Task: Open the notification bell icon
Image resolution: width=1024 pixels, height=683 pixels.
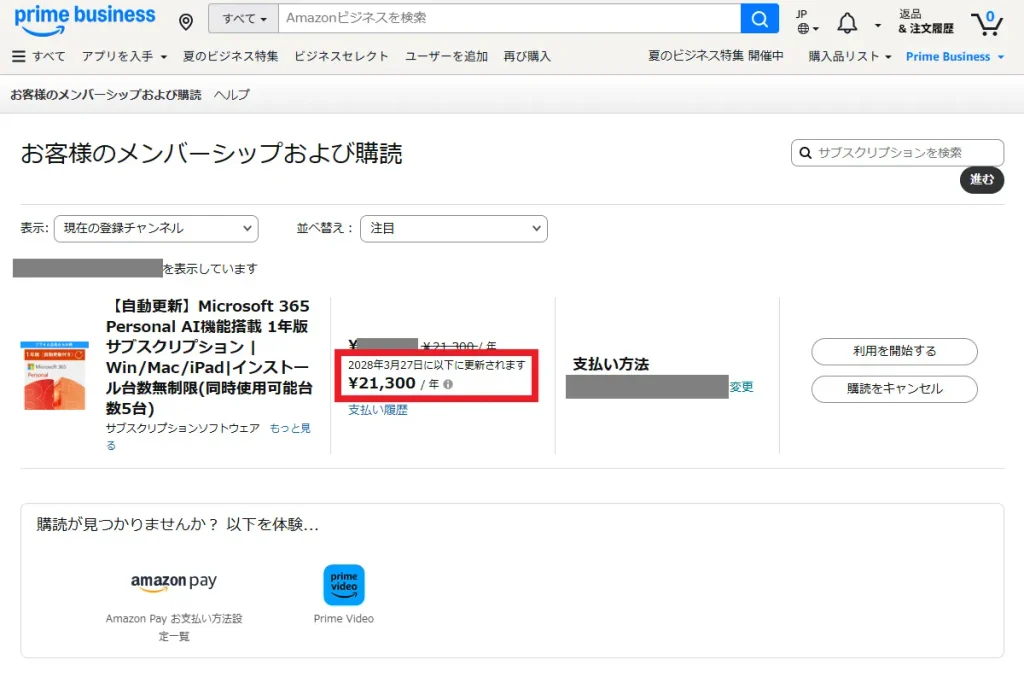Action: [847, 23]
